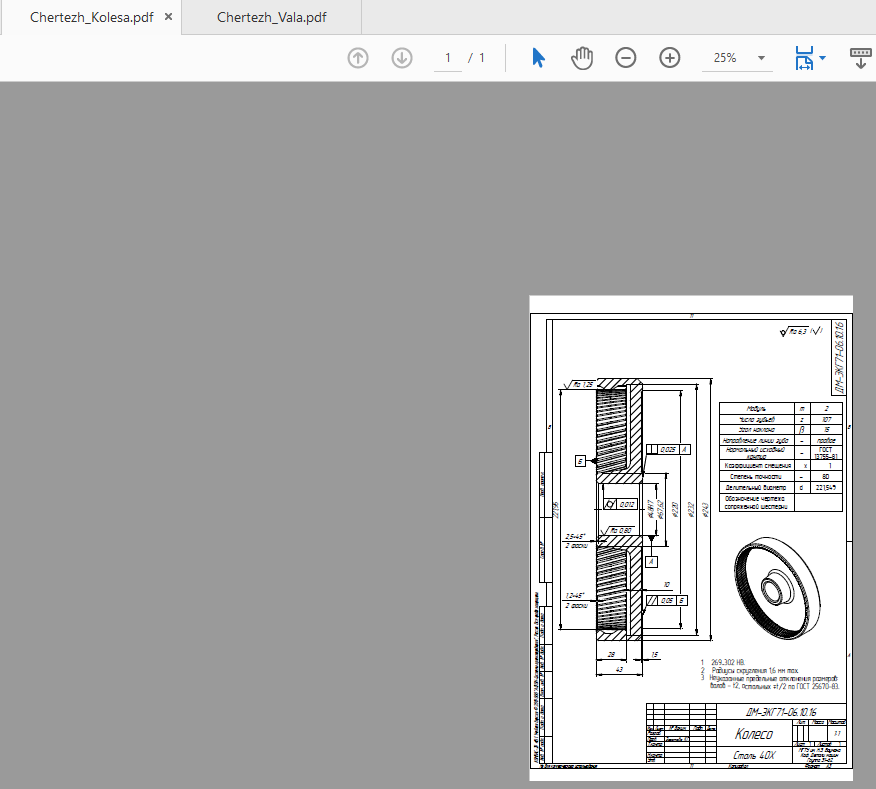Click the 3D gear wheel illustration

777,588
